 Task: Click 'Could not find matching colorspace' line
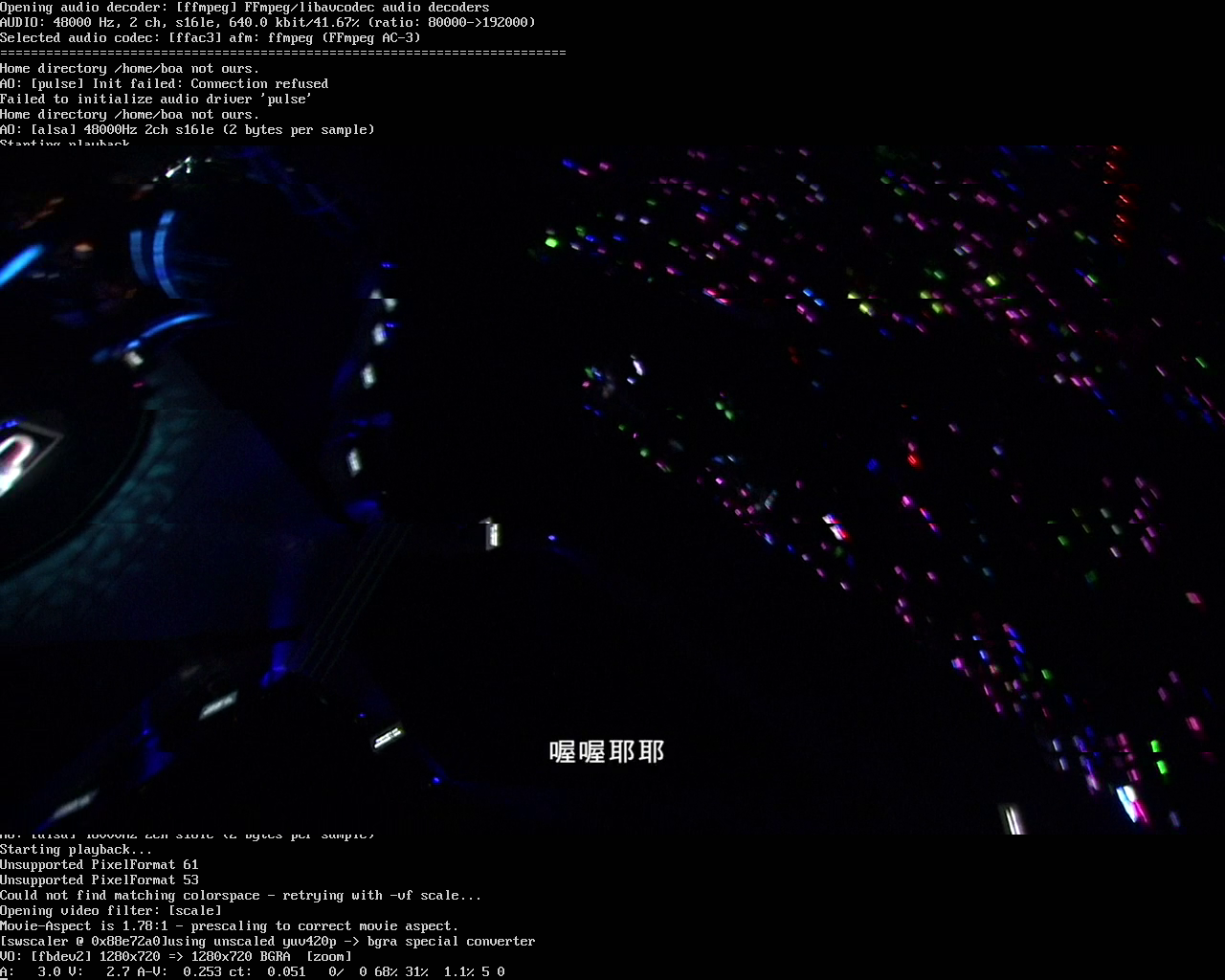coord(241,895)
